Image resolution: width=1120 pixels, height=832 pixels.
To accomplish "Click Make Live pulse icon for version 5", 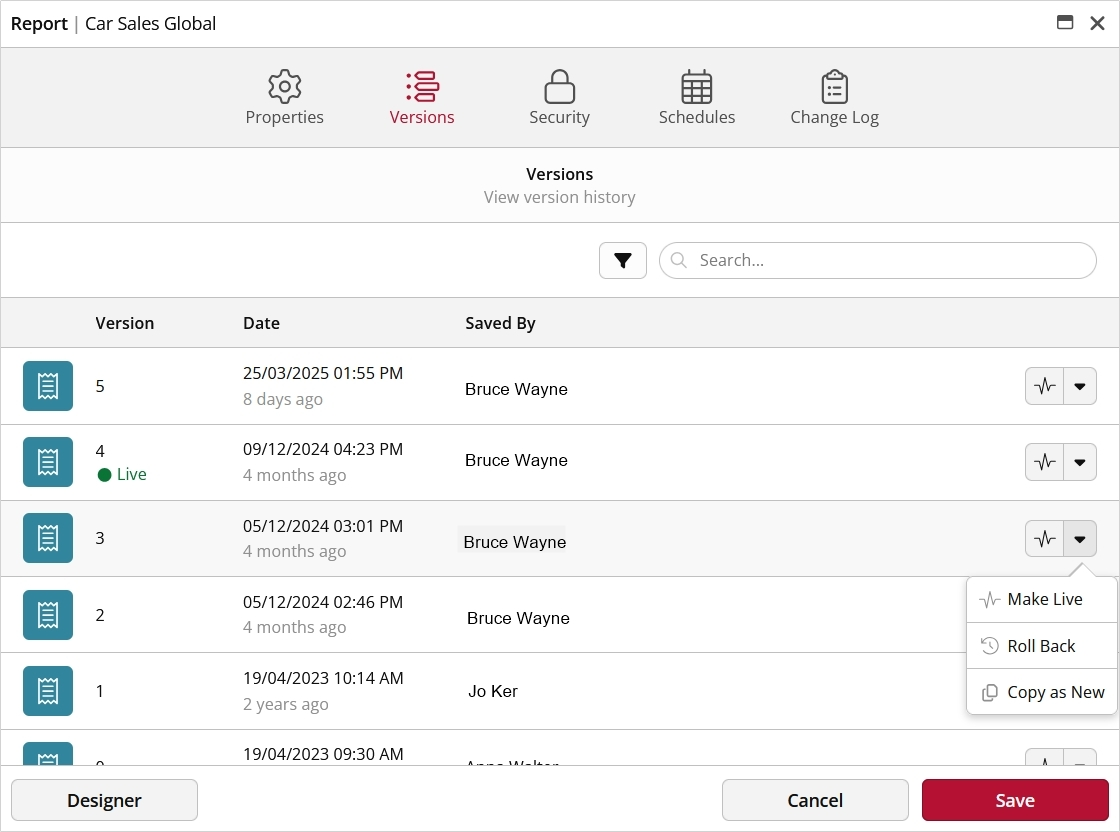I will point(1044,386).
